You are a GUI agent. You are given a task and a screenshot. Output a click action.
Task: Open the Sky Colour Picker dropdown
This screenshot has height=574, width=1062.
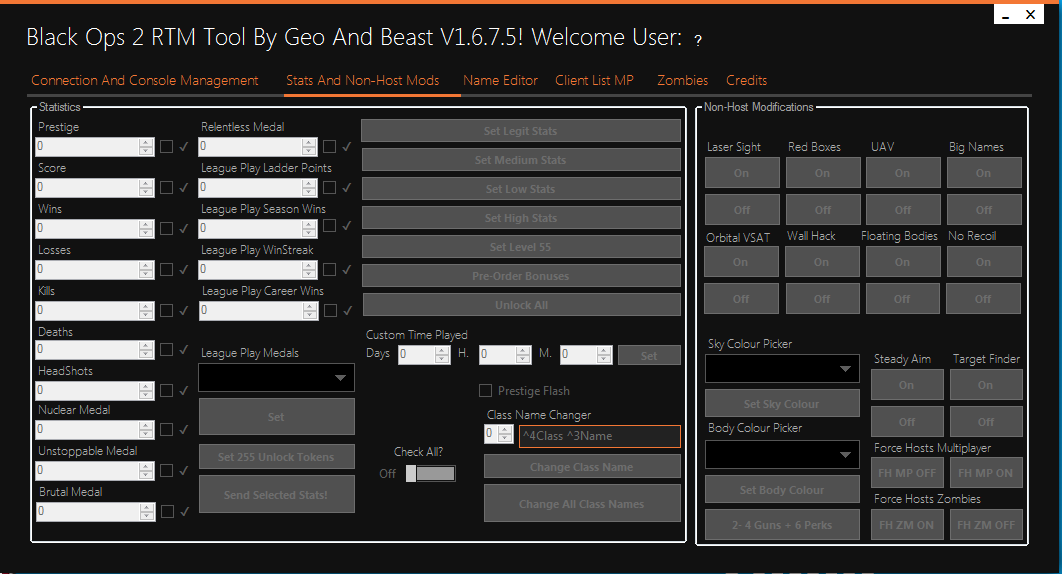782,369
